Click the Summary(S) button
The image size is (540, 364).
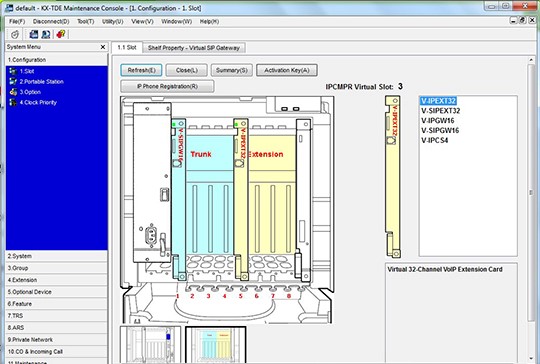pos(232,70)
